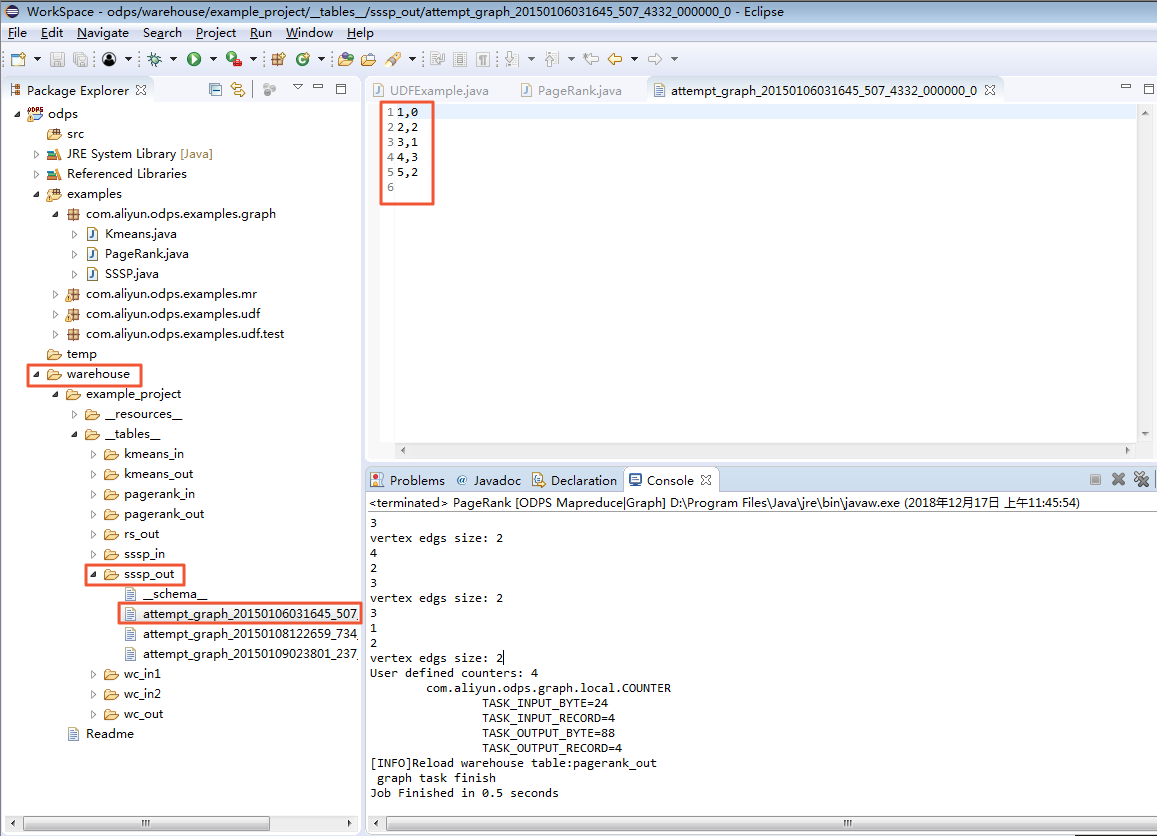Toggle Show Whitespace Characters icon
This screenshot has width=1157, height=836.
point(484,60)
